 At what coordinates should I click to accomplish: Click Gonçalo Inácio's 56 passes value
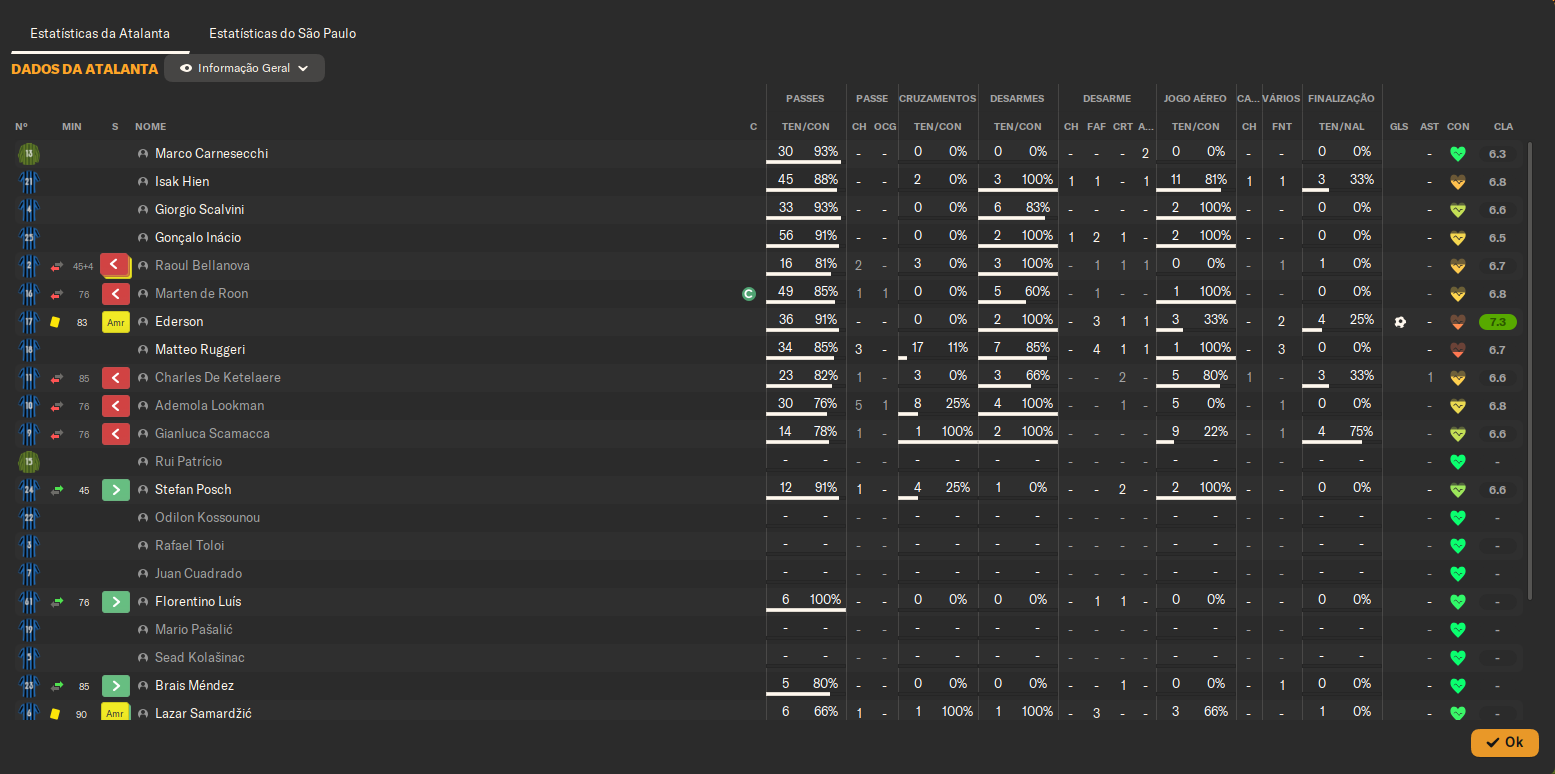[786, 236]
